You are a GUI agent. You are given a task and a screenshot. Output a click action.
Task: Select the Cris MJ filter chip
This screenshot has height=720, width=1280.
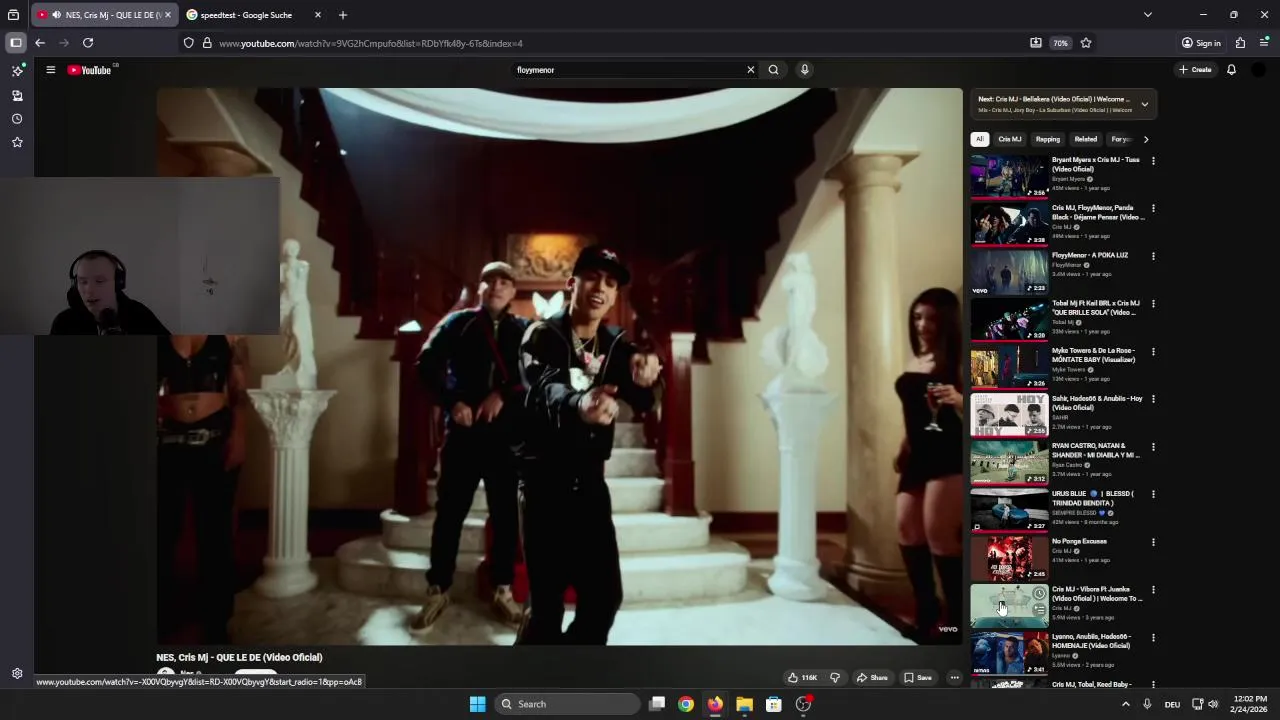tap(1010, 139)
